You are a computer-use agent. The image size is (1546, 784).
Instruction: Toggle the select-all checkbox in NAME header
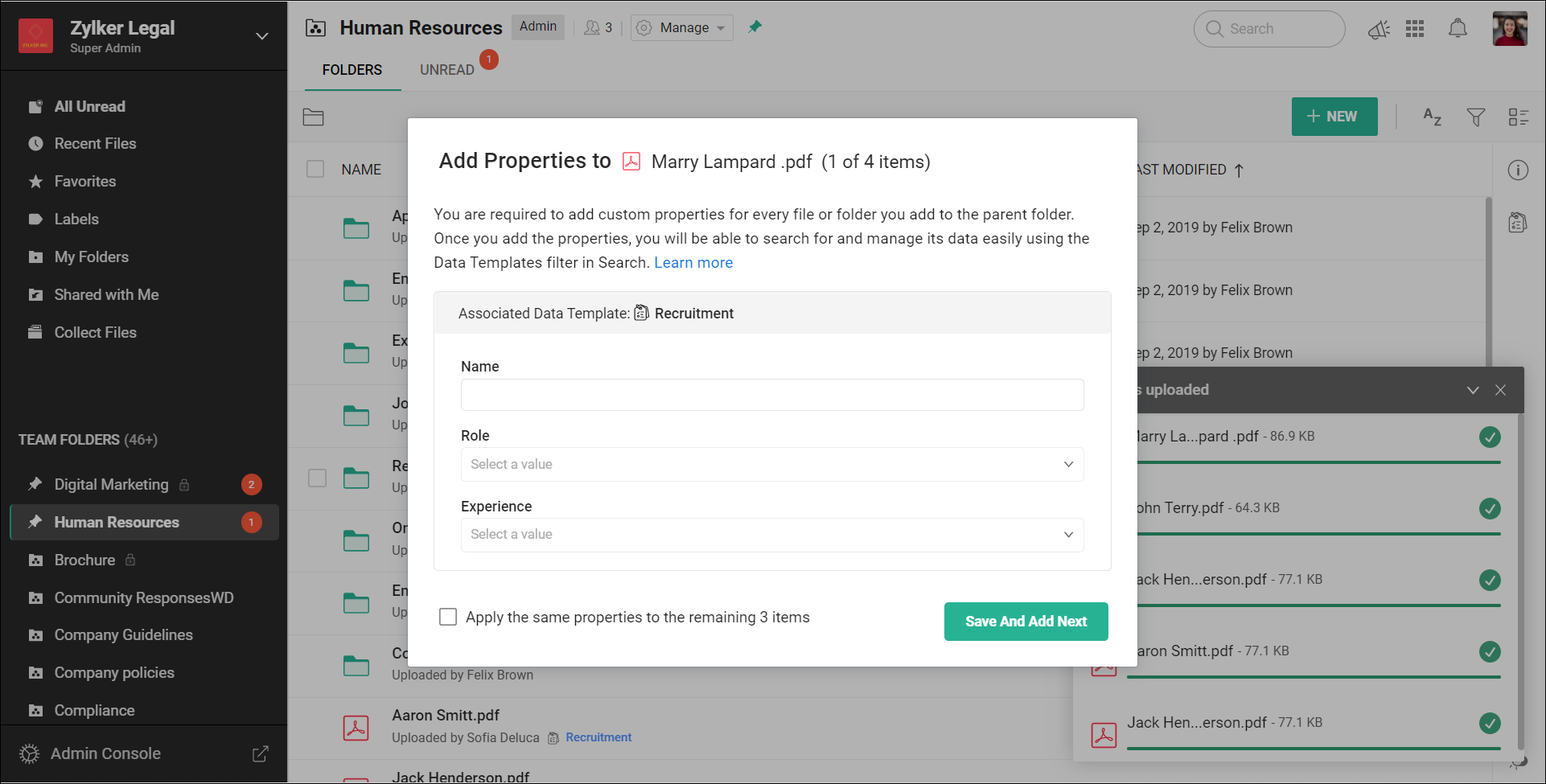(315, 169)
